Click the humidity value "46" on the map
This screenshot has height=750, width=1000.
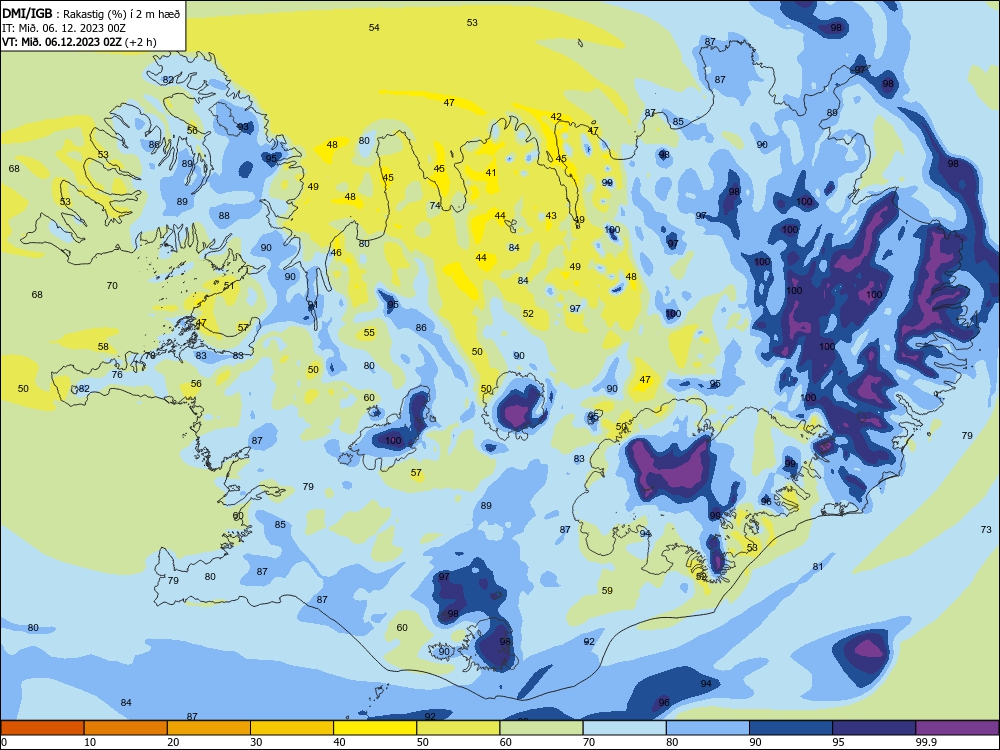coord(336,253)
